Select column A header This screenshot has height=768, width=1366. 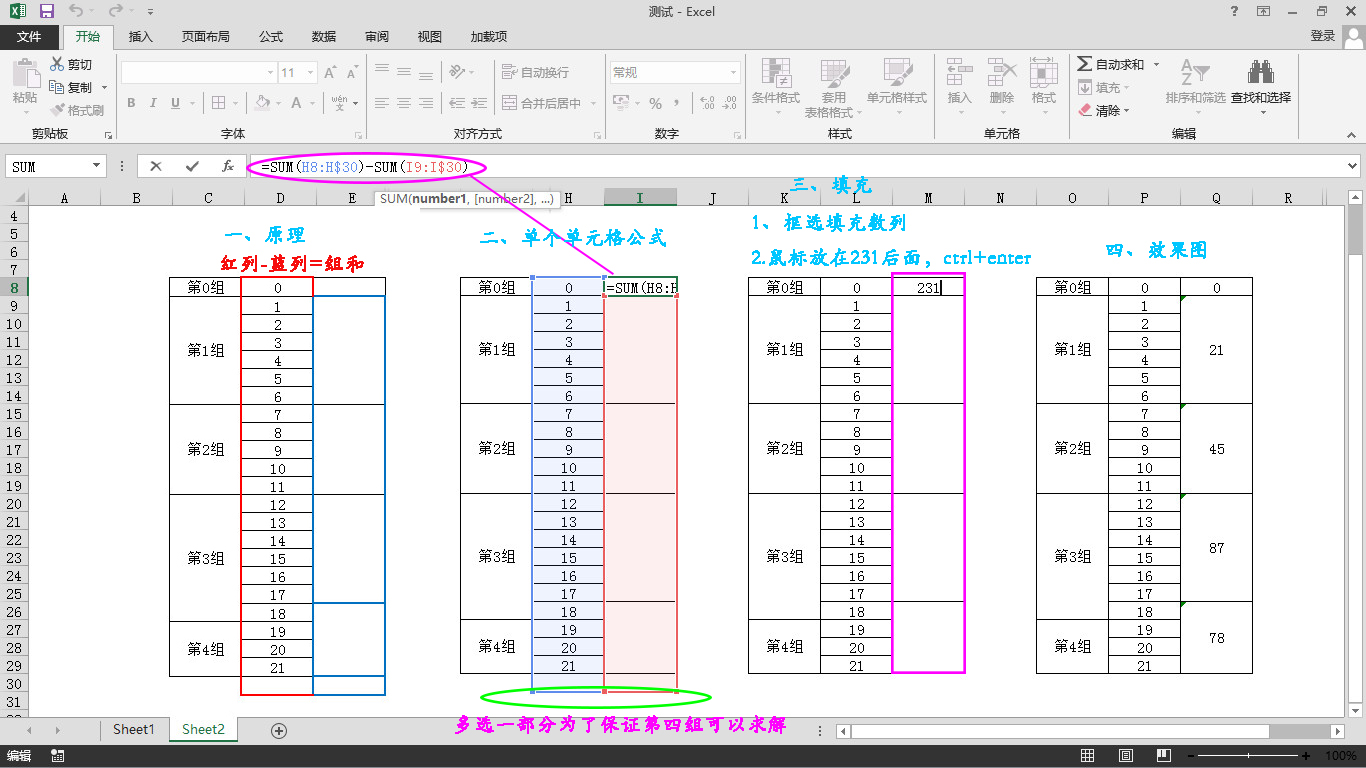pyautogui.click(x=65, y=198)
